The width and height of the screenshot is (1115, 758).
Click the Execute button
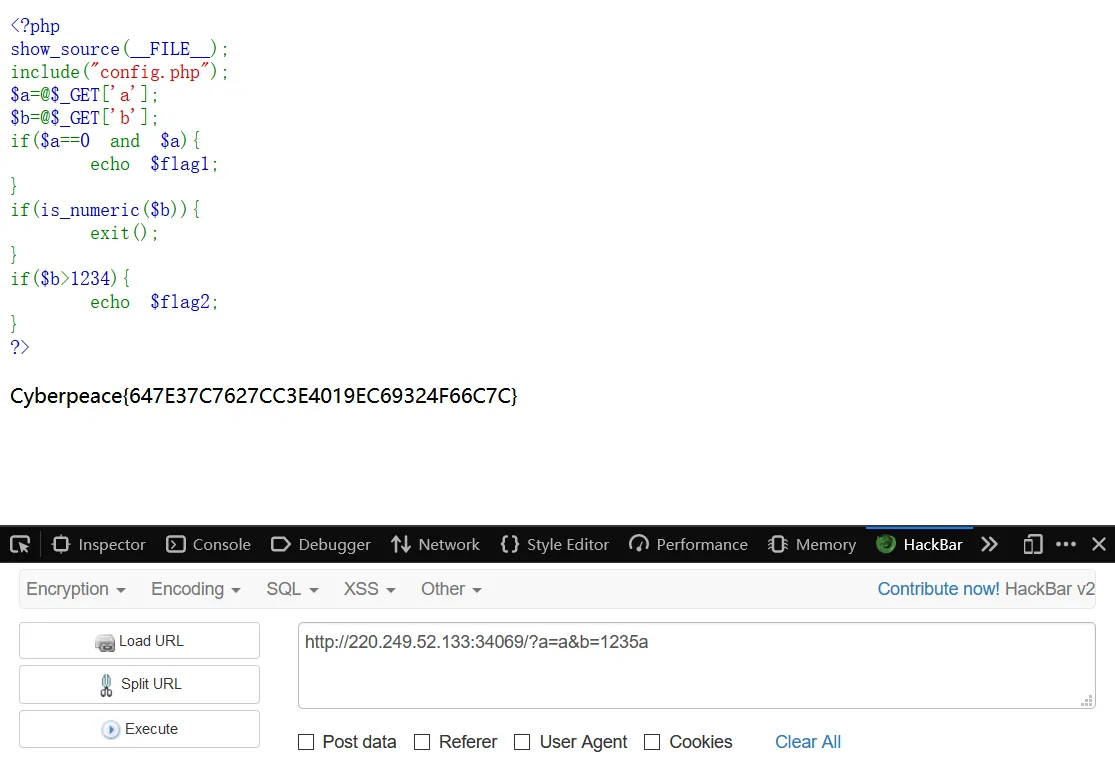coord(139,729)
